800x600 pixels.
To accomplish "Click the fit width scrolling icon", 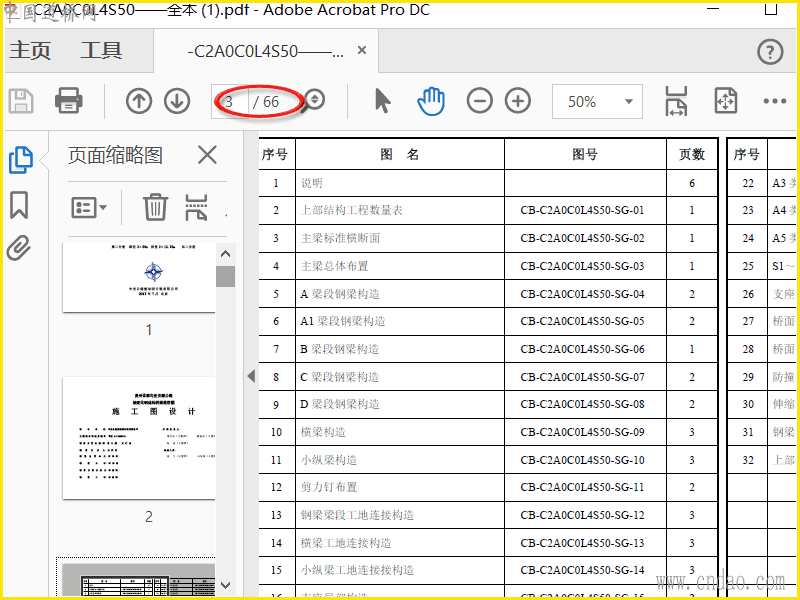I will click(676, 101).
